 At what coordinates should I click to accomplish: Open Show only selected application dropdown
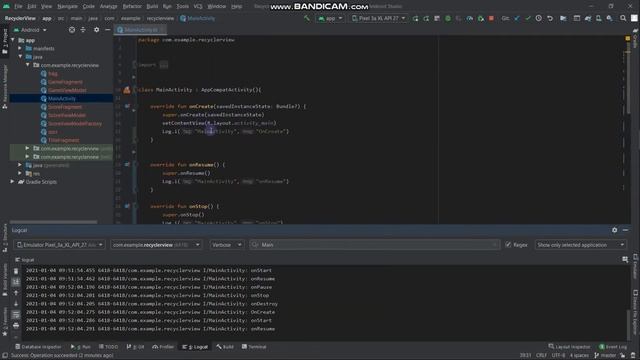pyautogui.click(x=580, y=245)
